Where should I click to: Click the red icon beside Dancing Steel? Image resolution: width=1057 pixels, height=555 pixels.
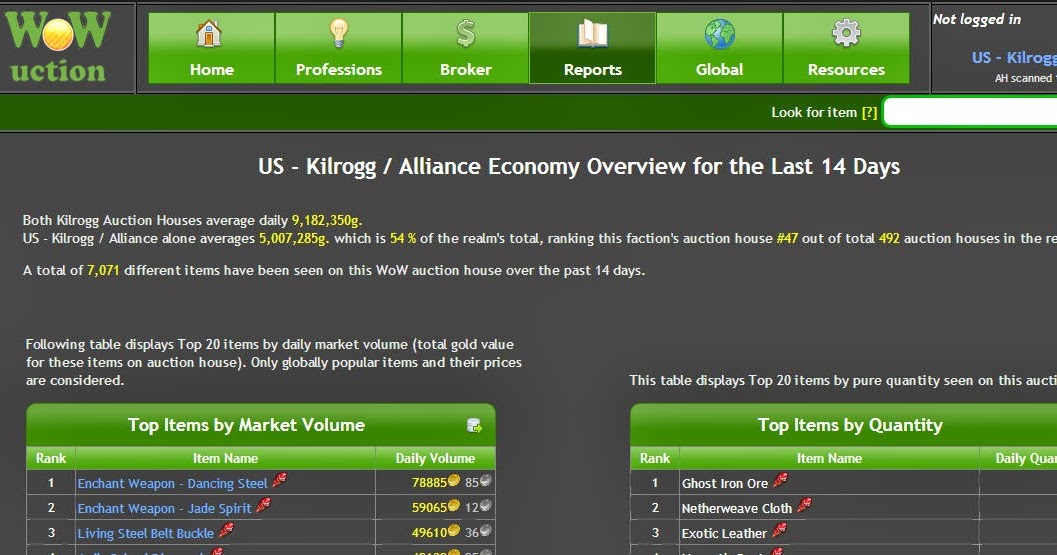[x=279, y=481]
